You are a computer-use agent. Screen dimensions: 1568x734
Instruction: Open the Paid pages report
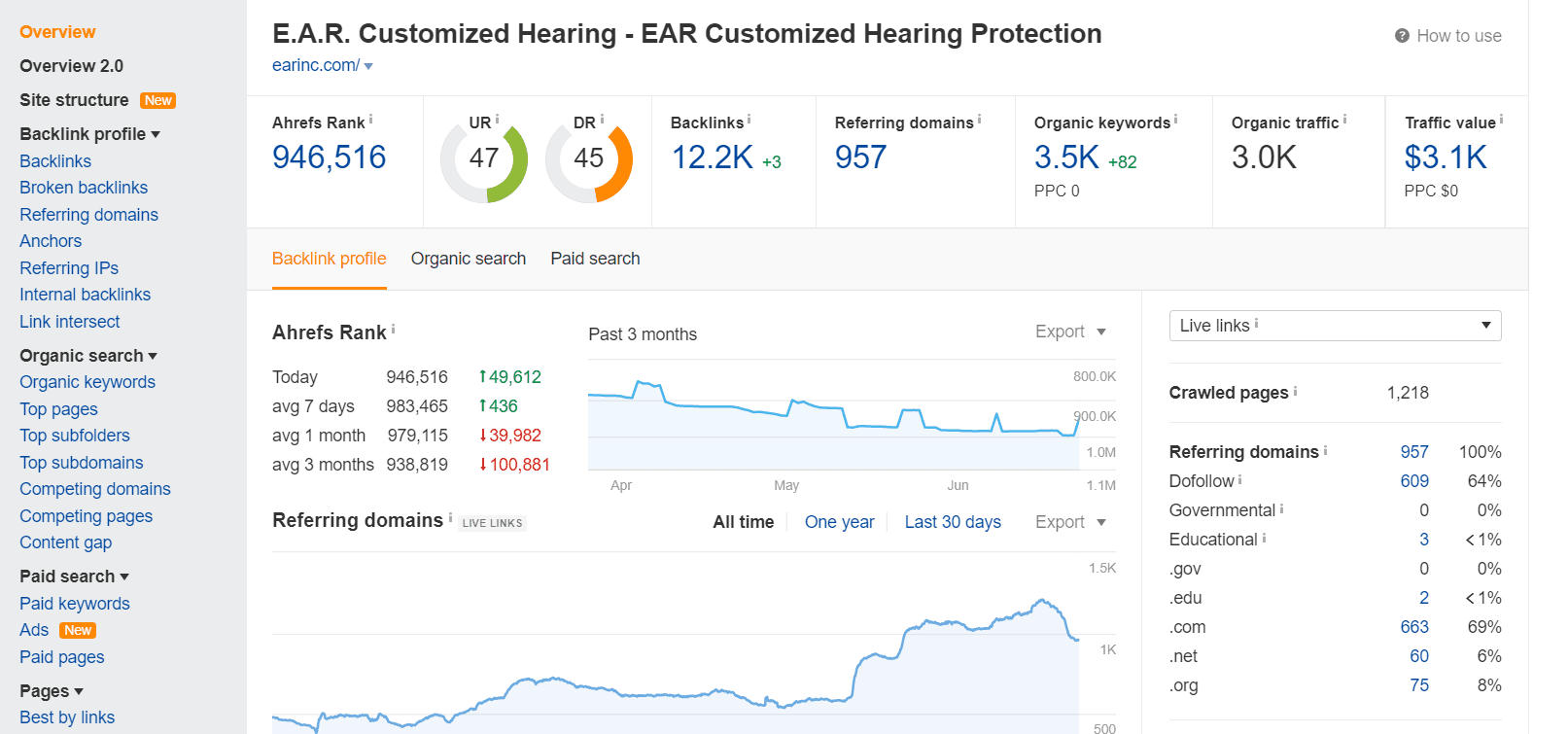pos(62,657)
